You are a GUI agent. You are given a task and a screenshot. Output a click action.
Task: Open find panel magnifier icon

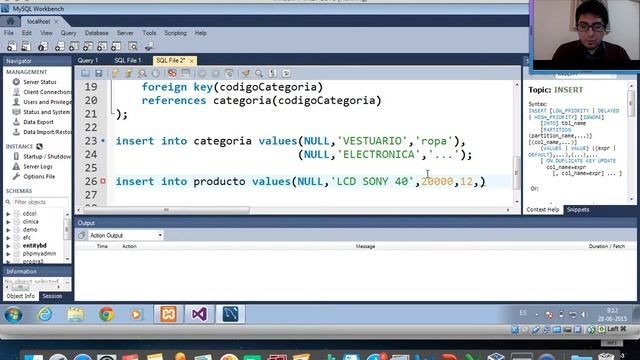point(259,73)
